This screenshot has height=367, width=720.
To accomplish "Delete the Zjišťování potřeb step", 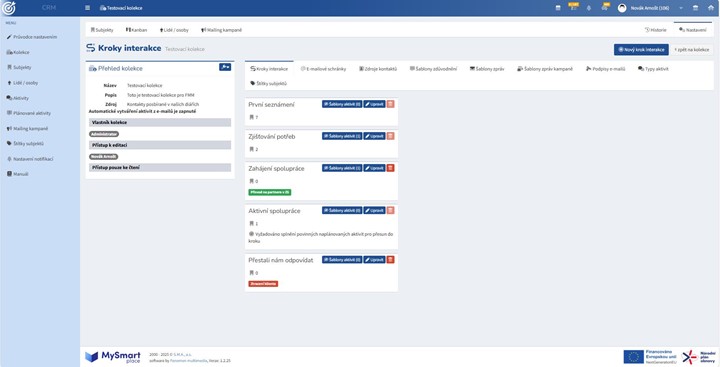I will pyautogui.click(x=390, y=136).
